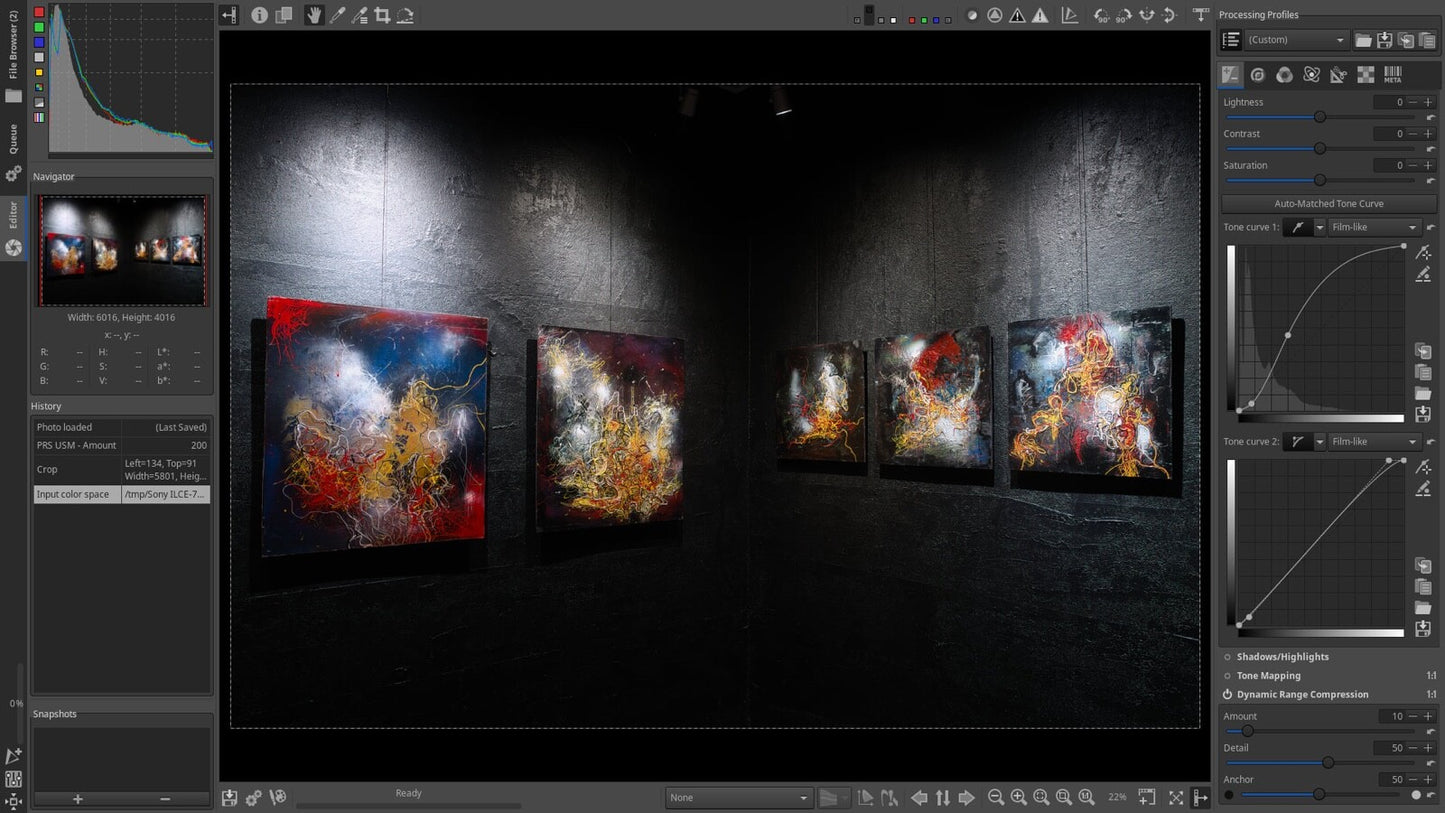The height and width of the screenshot is (813, 1445).
Task: Select the Hand tool in the toolbar
Action: [x=313, y=15]
